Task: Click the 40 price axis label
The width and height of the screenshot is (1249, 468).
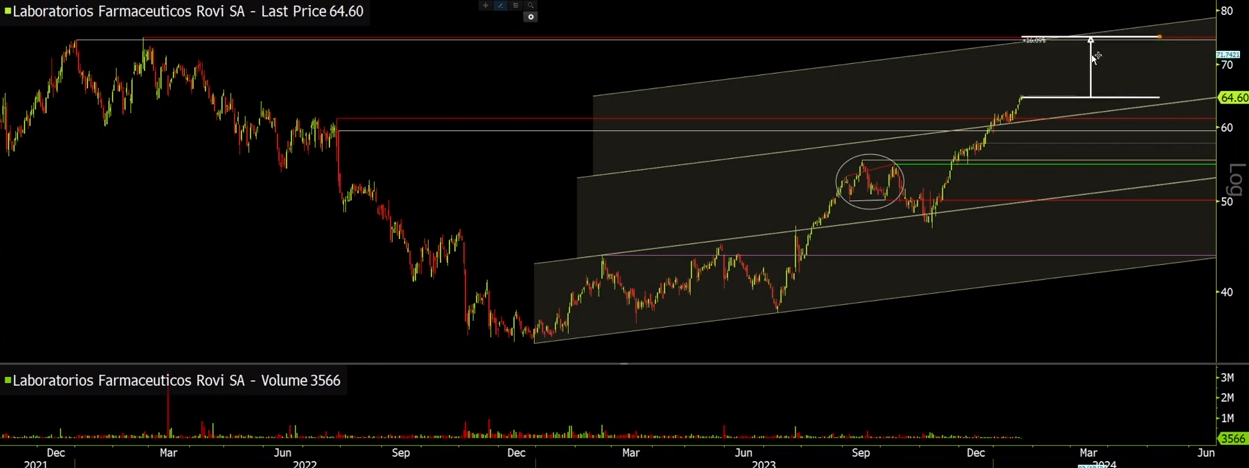Action: tap(1226, 293)
